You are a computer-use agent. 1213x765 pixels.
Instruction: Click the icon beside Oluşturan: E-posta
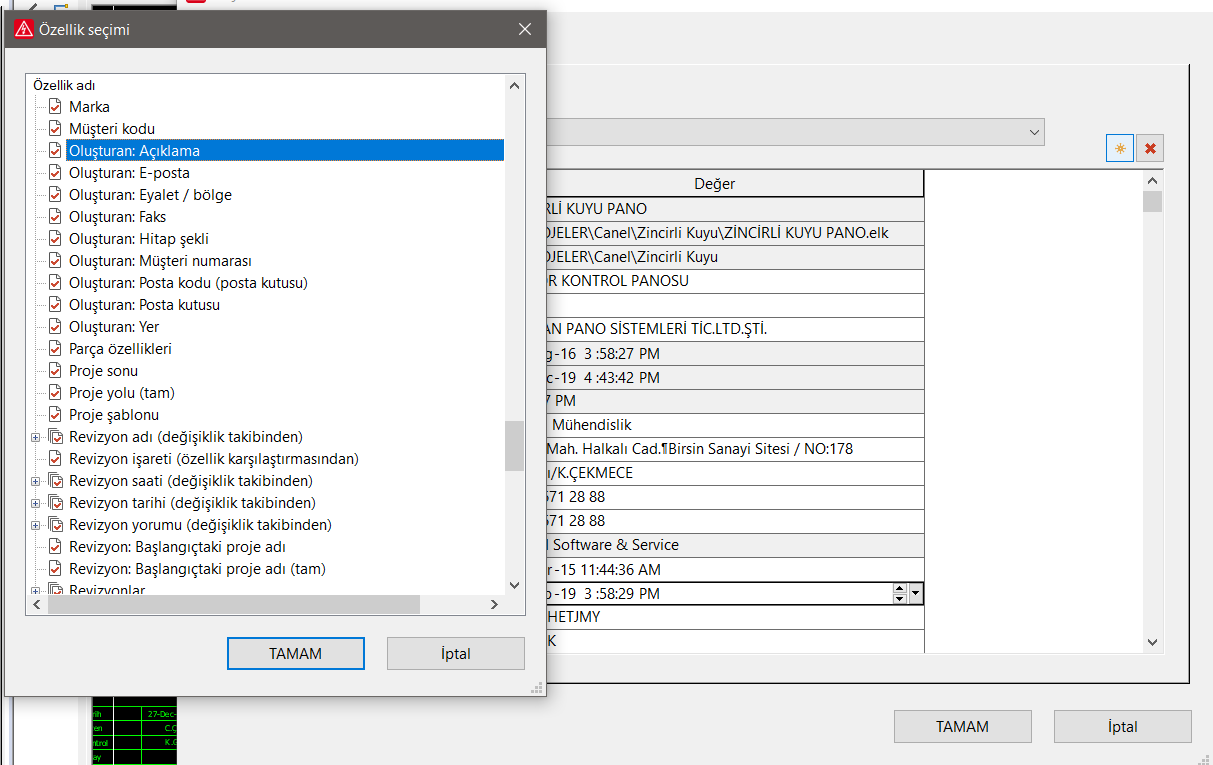coord(55,172)
